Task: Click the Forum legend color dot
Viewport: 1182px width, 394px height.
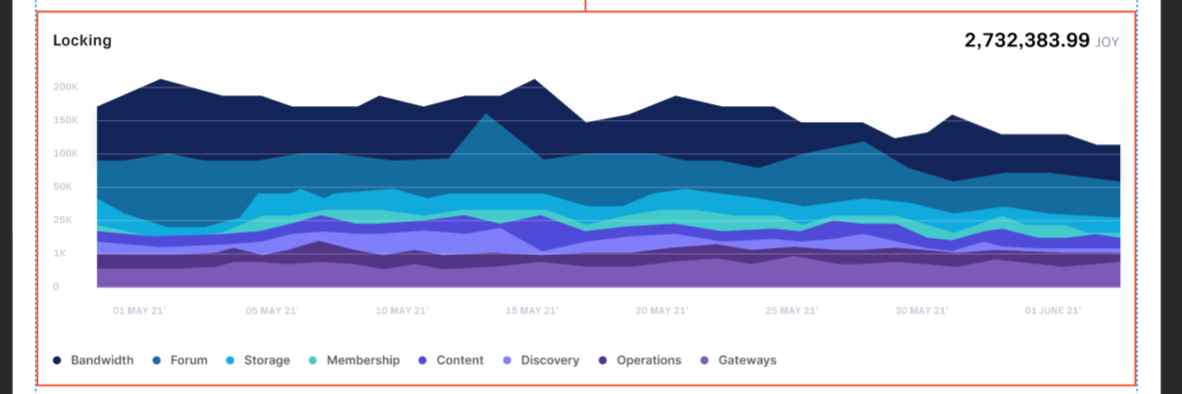Action: 157,361
